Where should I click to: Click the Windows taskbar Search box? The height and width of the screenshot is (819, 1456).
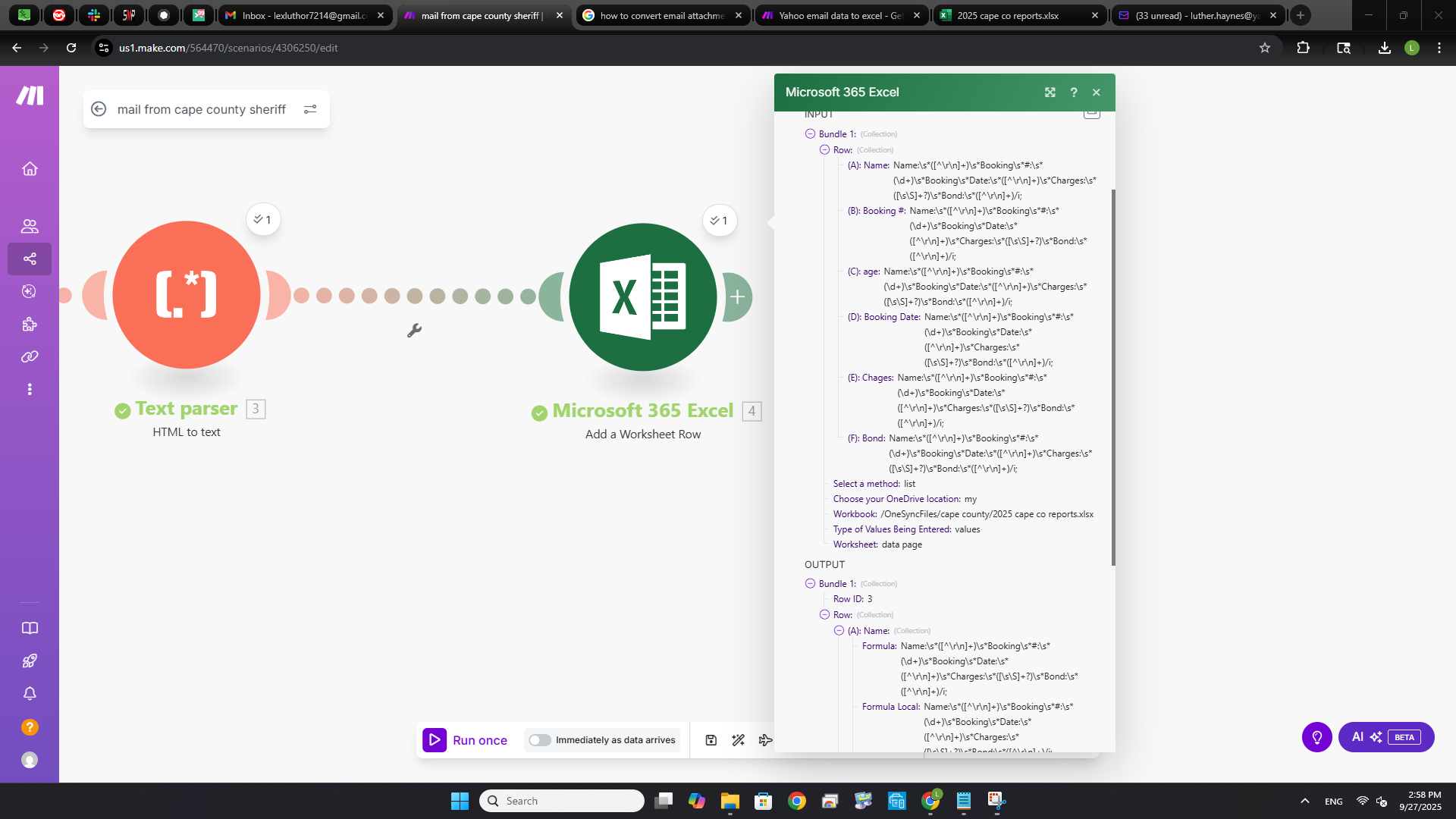(x=562, y=801)
